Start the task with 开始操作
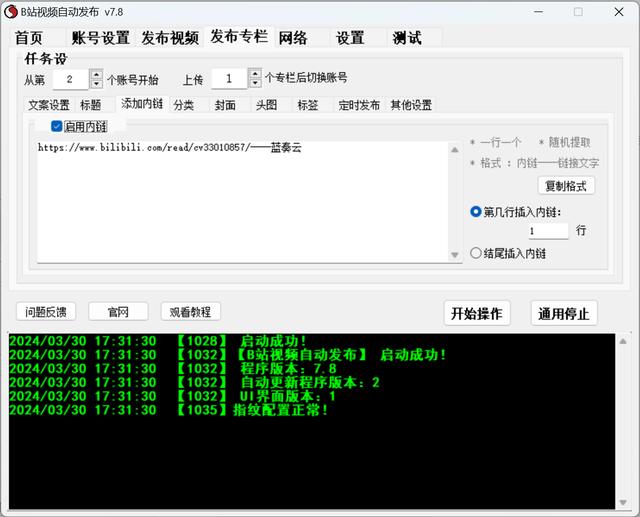This screenshot has width=640, height=517. [x=477, y=313]
